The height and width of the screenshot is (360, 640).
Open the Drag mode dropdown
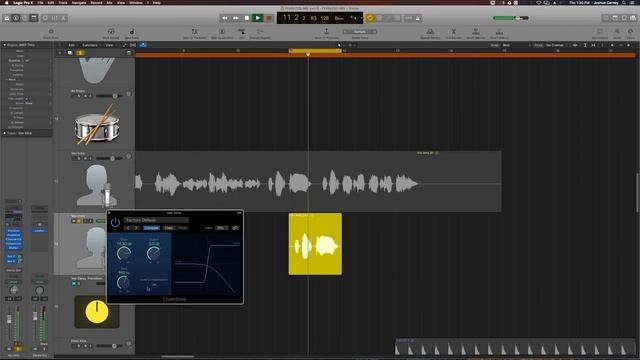click(556, 45)
